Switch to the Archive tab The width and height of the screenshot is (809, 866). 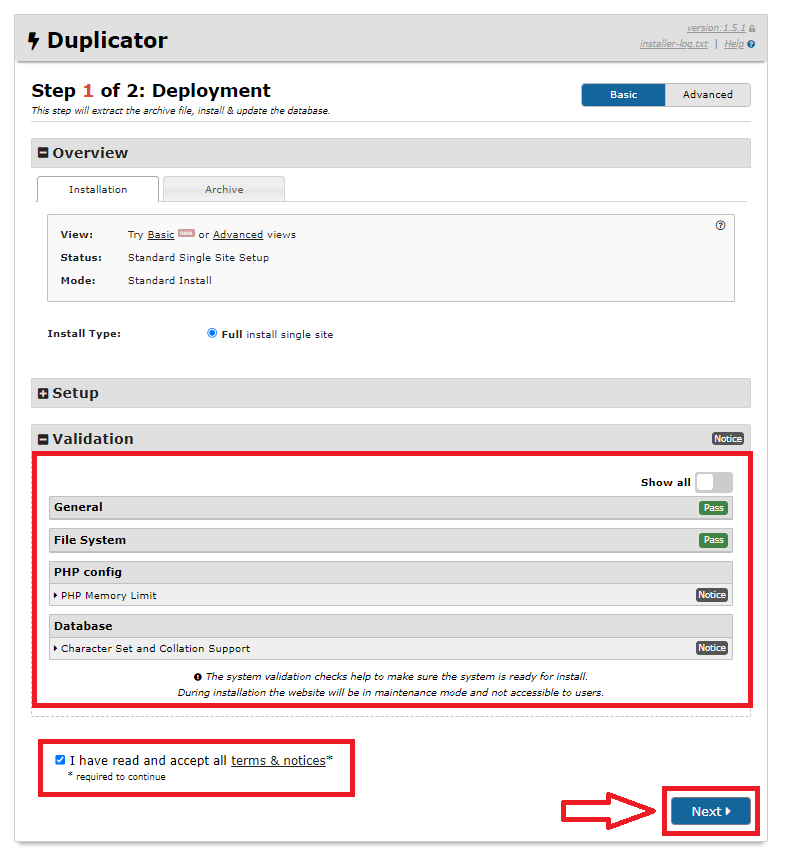tap(224, 189)
